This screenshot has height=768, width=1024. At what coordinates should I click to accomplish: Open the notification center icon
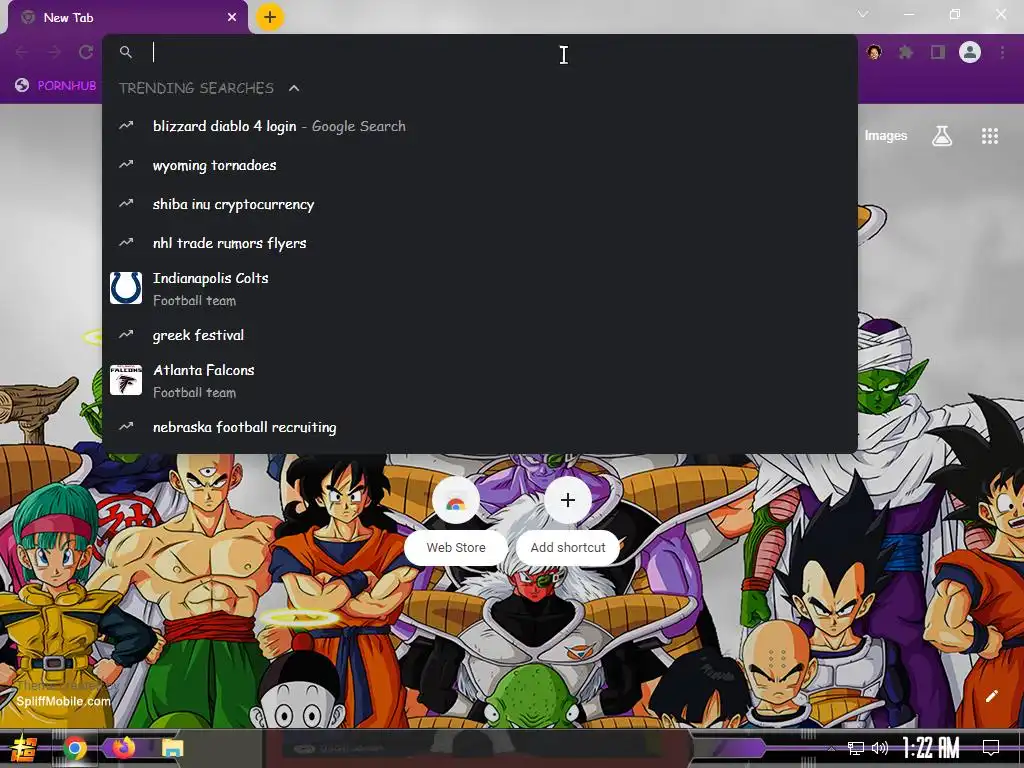(991, 748)
